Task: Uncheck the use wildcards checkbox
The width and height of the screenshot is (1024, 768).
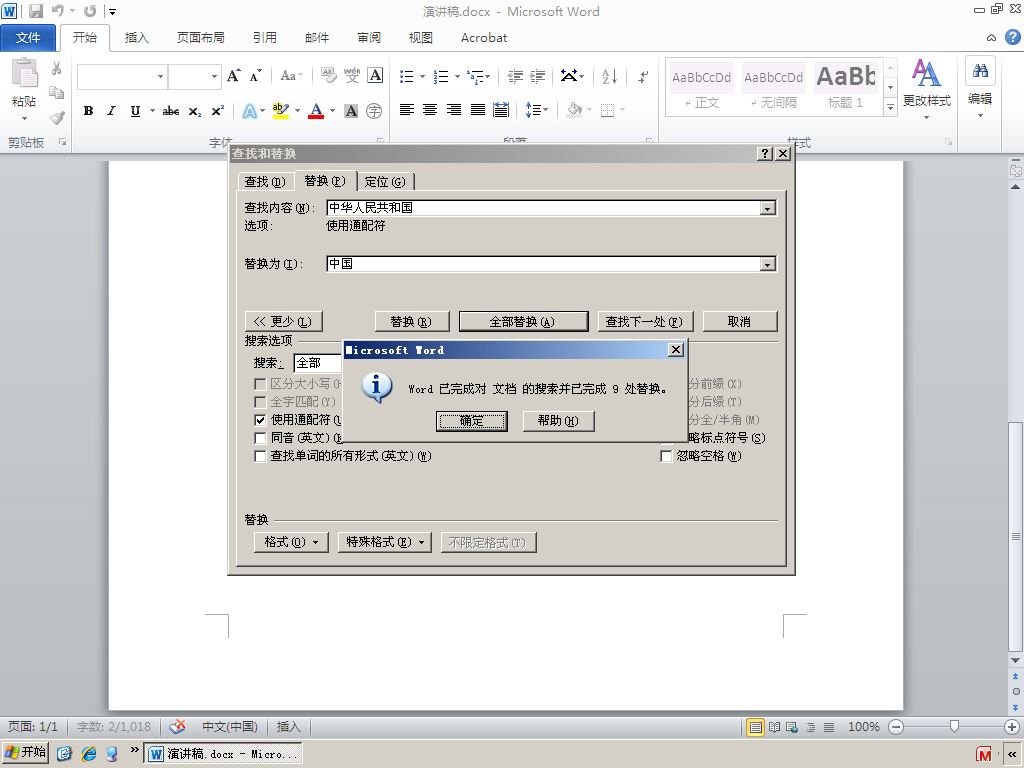Action: pyautogui.click(x=260, y=420)
